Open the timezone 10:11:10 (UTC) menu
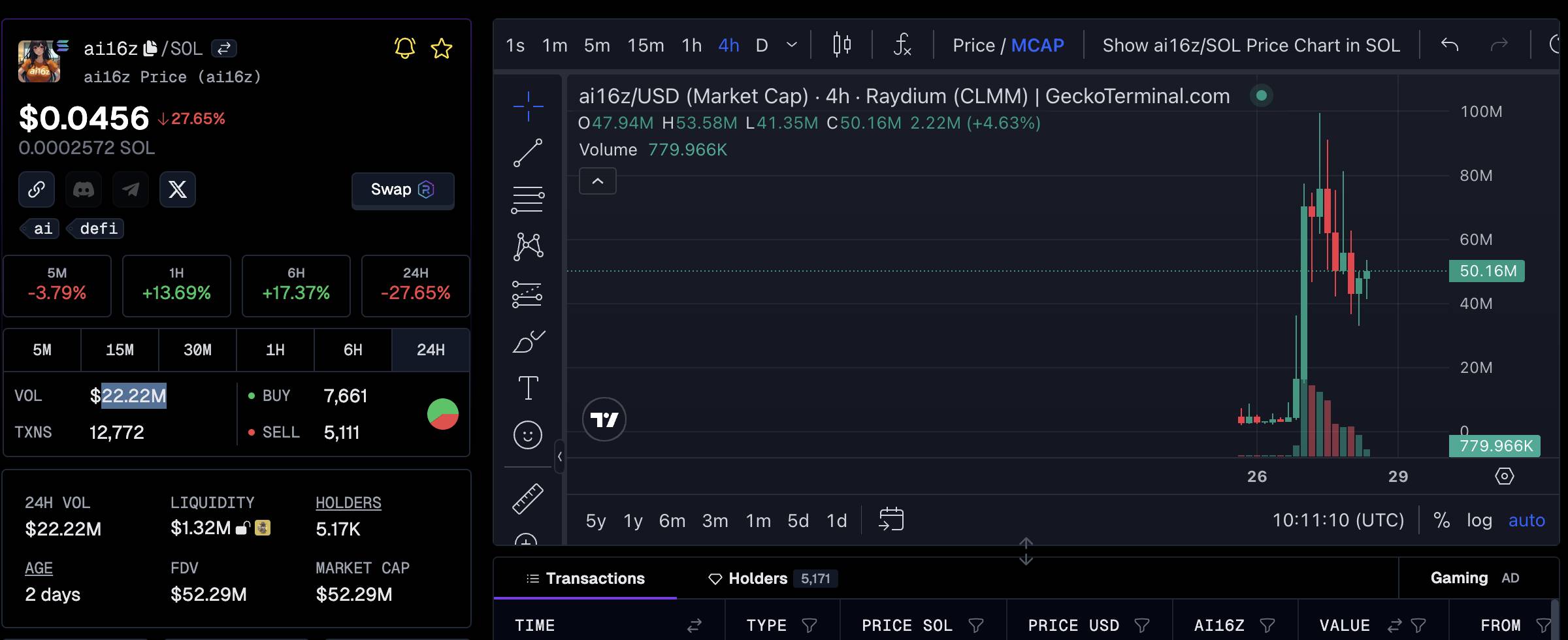Screen dimensions: 1568x640 pyautogui.click(x=1338, y=520)
